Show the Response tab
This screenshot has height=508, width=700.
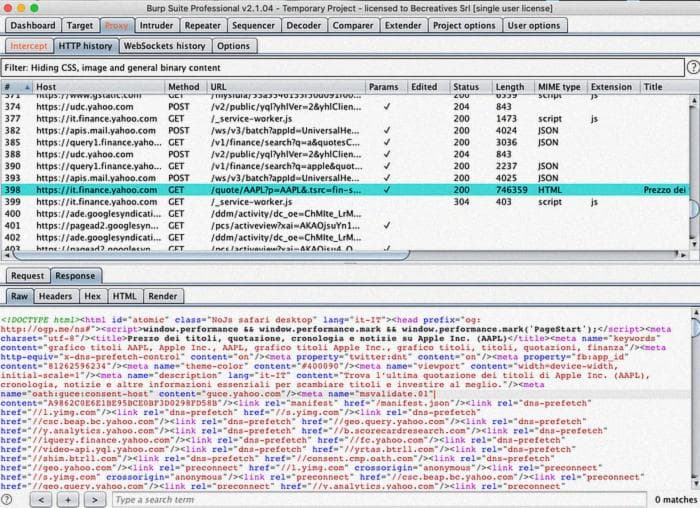click(x=75, y=276)
